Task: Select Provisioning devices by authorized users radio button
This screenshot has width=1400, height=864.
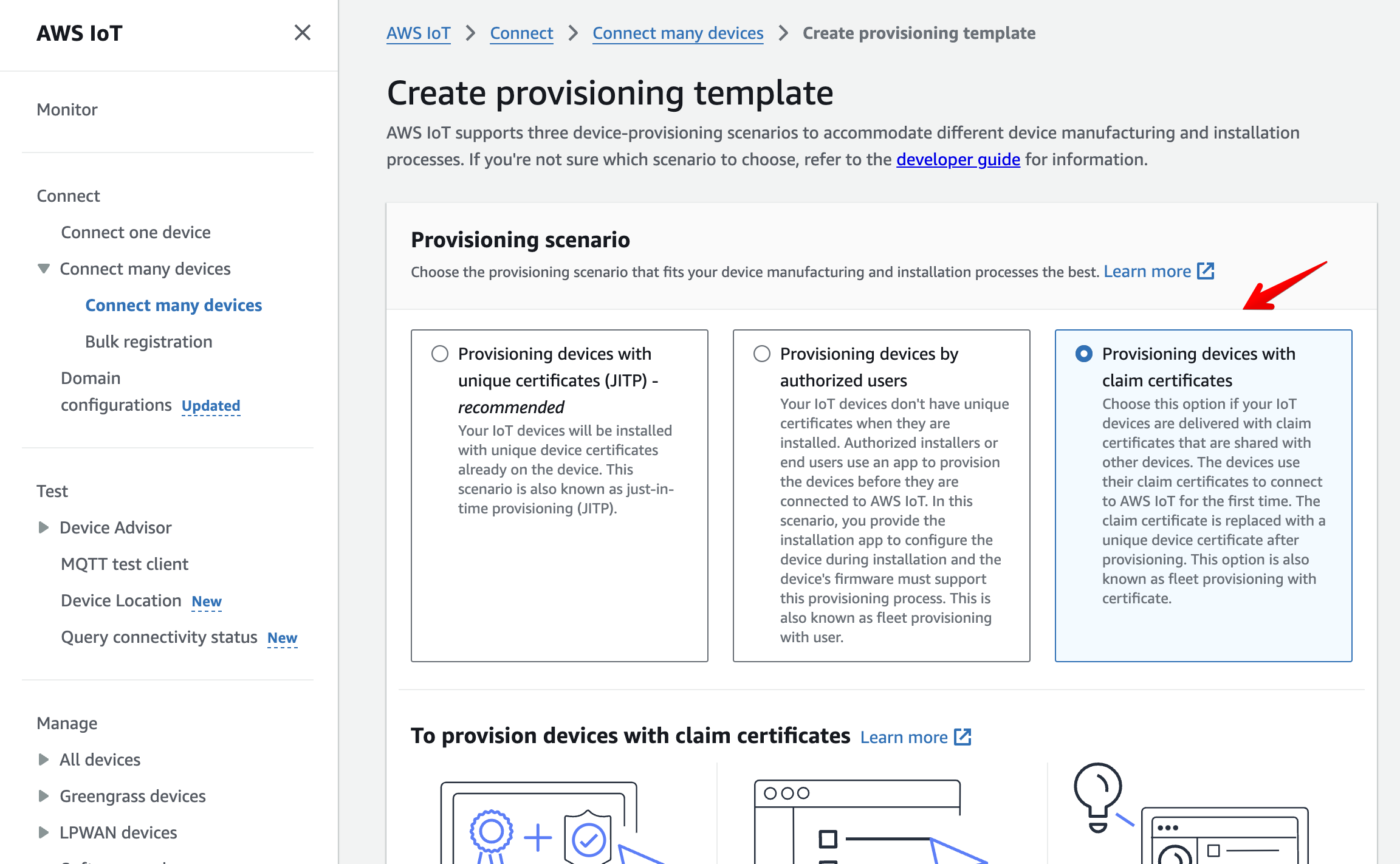Action: [x=762, y=353]
